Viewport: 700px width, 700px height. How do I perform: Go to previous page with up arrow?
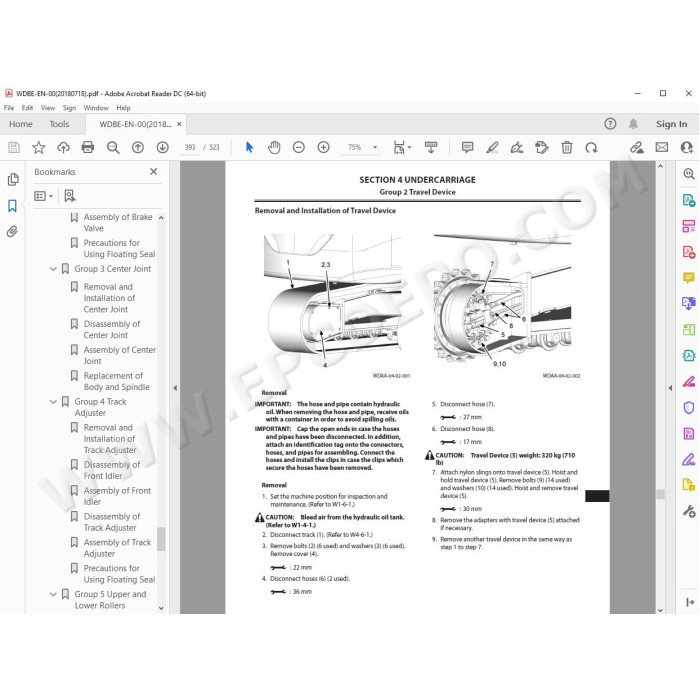(138, 147)
